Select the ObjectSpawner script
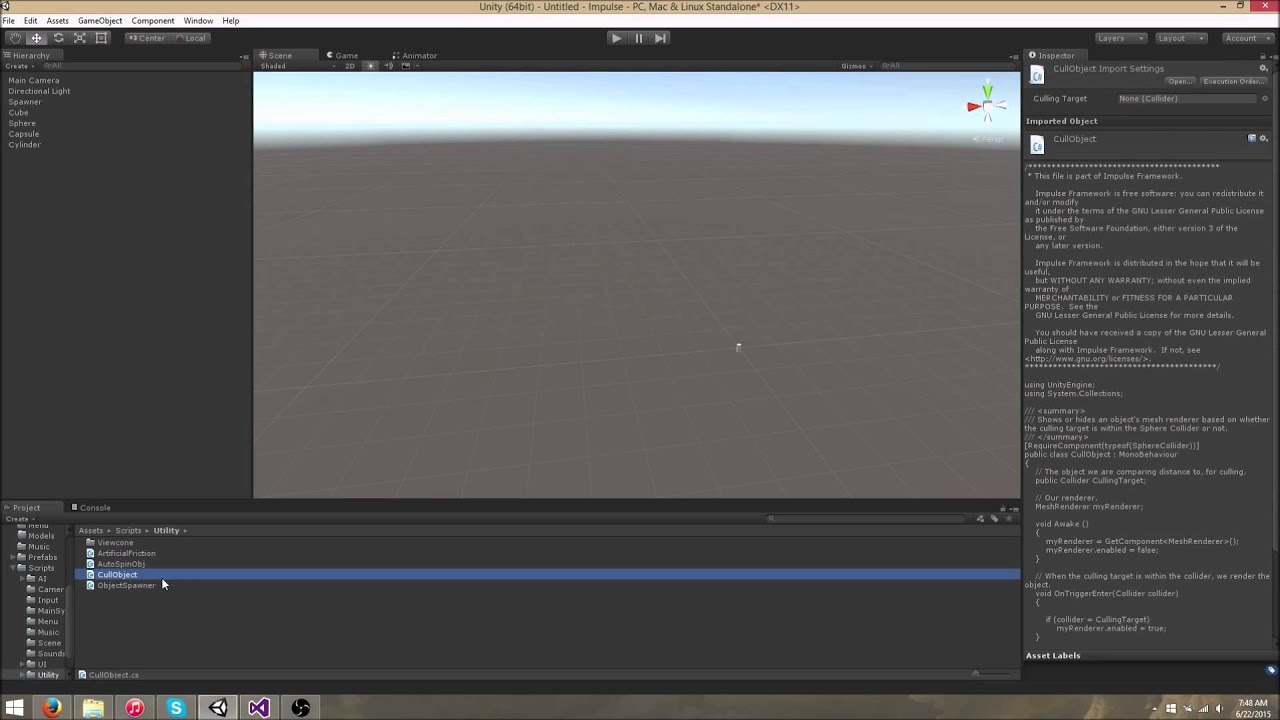 point(126,585)
